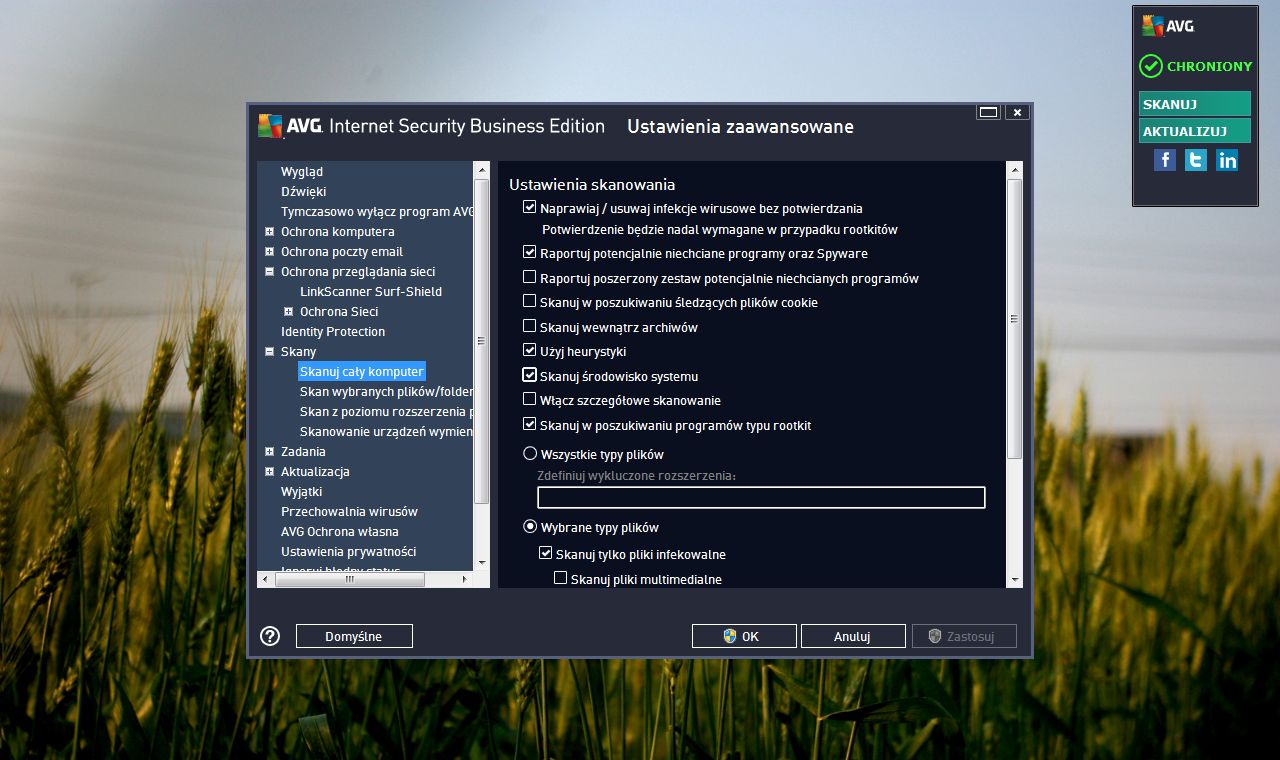This screenshot has width=1280, height=760.
Task: Click the tree panel scroll left arrow
Action: tap(265, 578)
